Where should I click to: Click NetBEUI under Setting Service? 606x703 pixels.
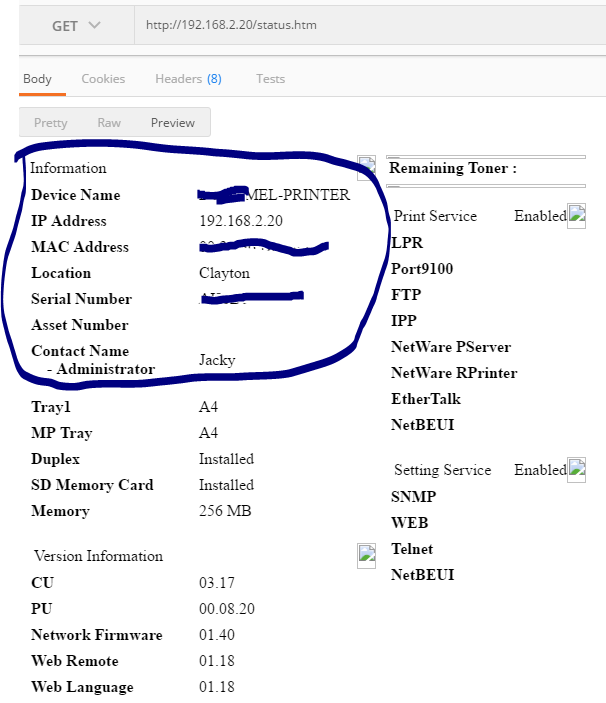point(423,575)
